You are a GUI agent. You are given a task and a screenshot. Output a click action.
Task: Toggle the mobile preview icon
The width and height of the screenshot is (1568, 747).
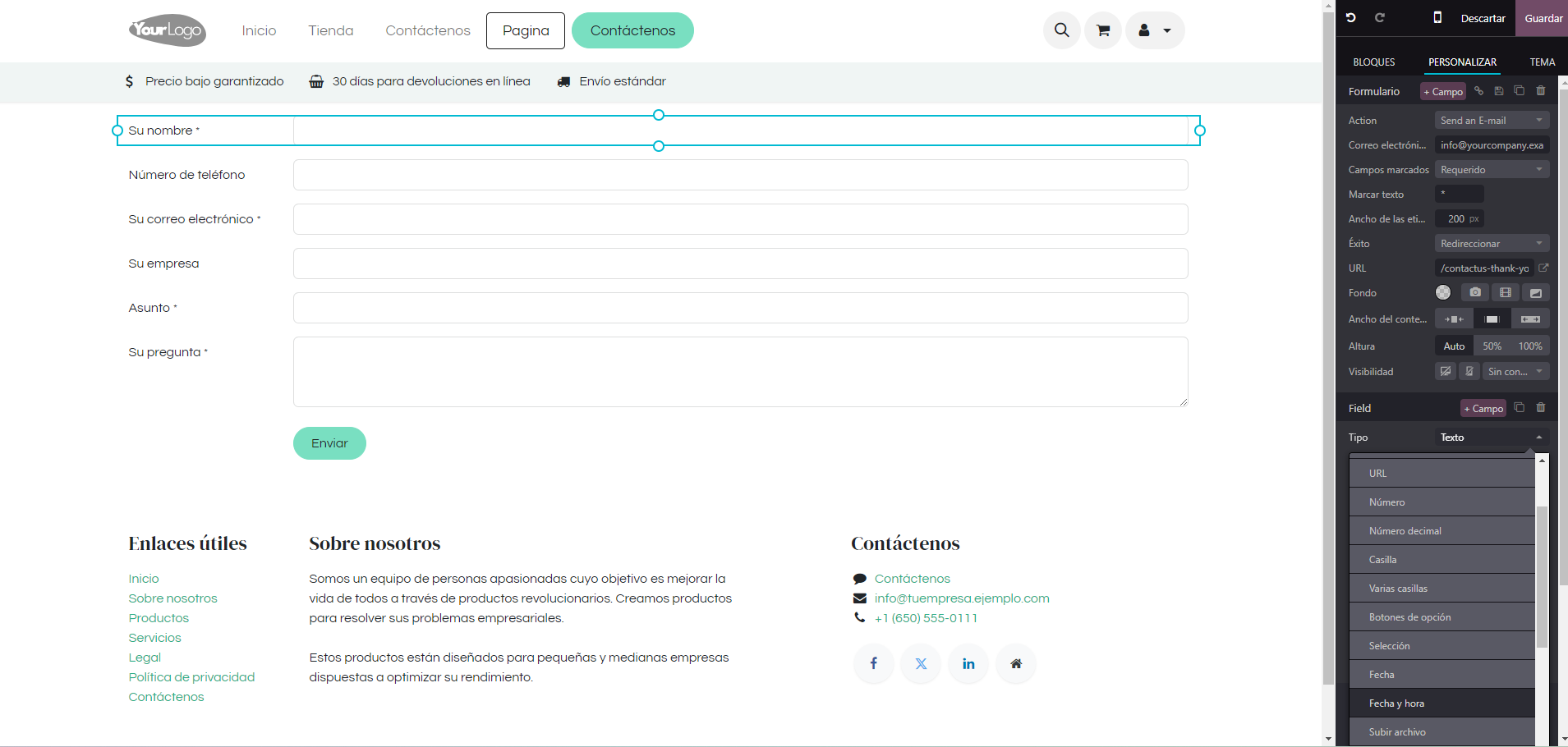1437,18
